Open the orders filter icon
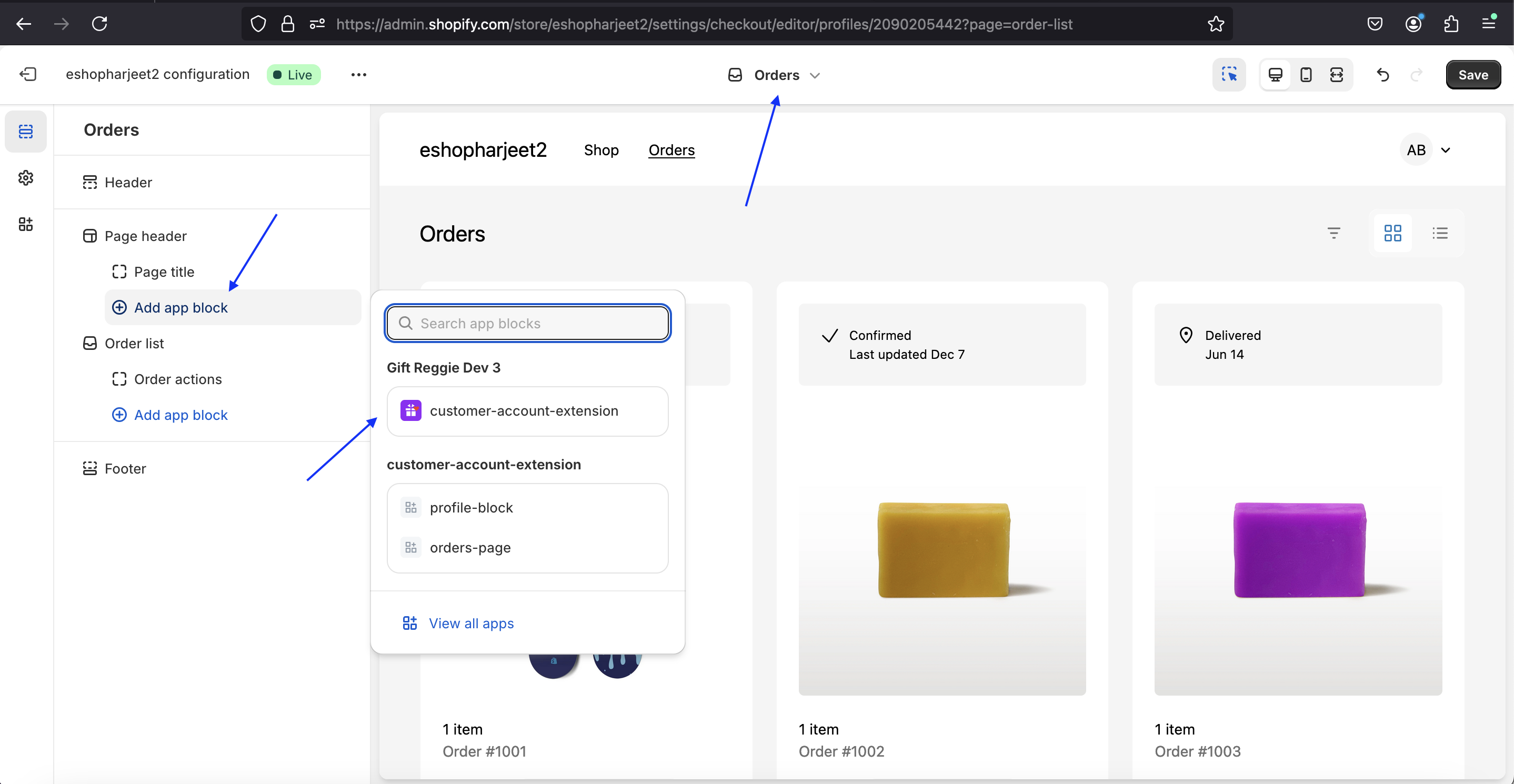Screen dimensions: 1514x784 (1333, 233)
